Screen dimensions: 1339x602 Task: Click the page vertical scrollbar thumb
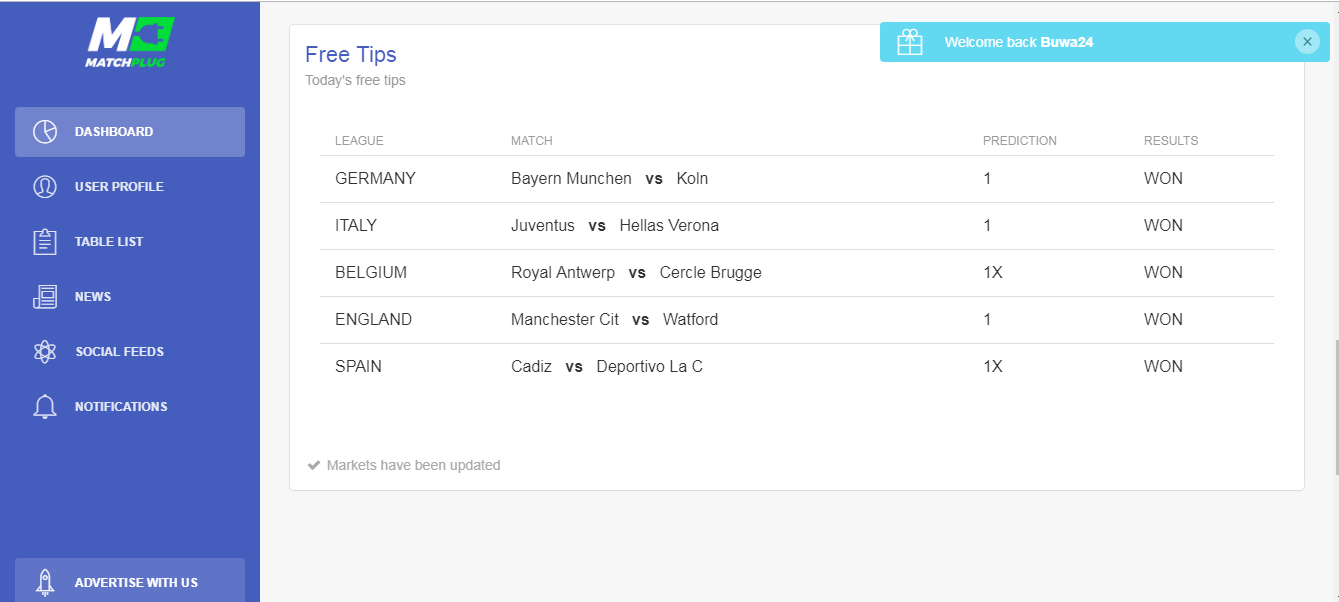pyautogui.click(x=1335, y=408)
